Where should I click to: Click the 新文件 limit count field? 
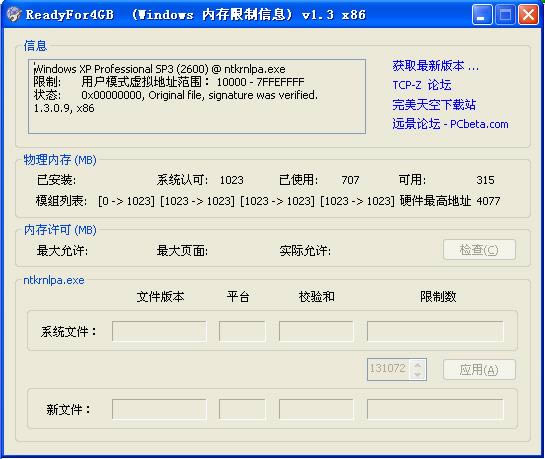(435, 409)
